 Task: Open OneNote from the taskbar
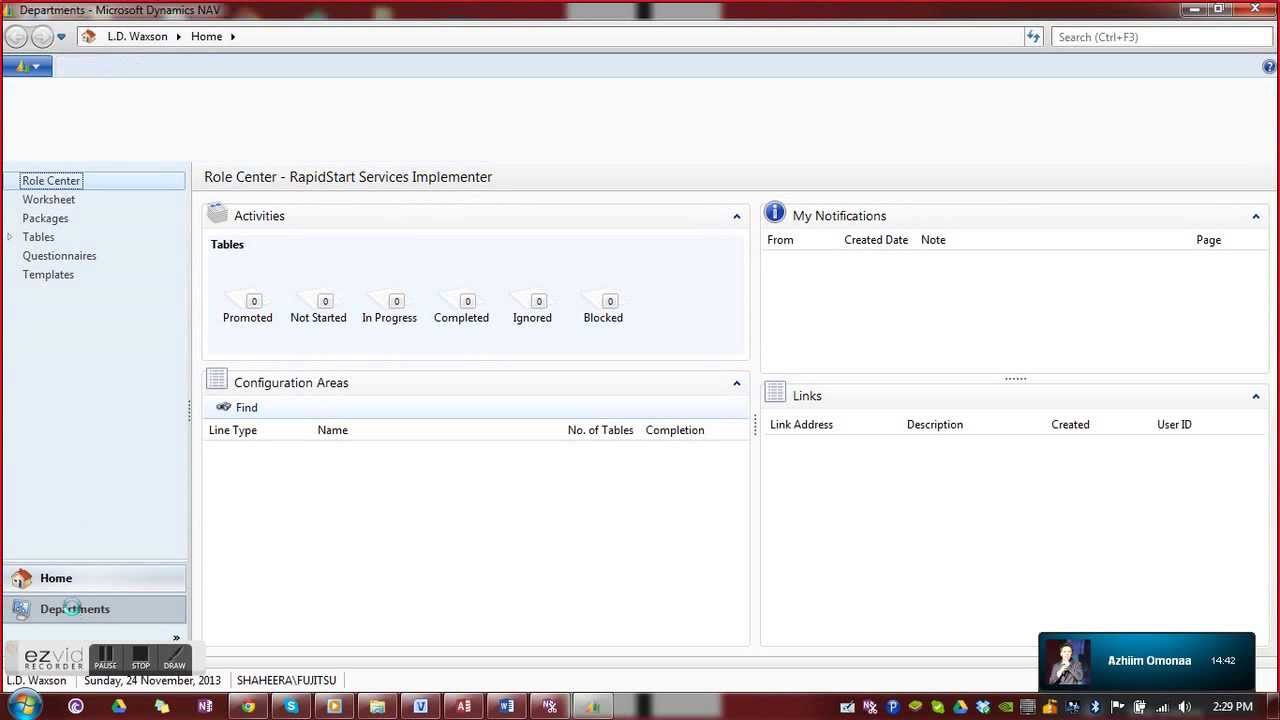pos(205,706)
